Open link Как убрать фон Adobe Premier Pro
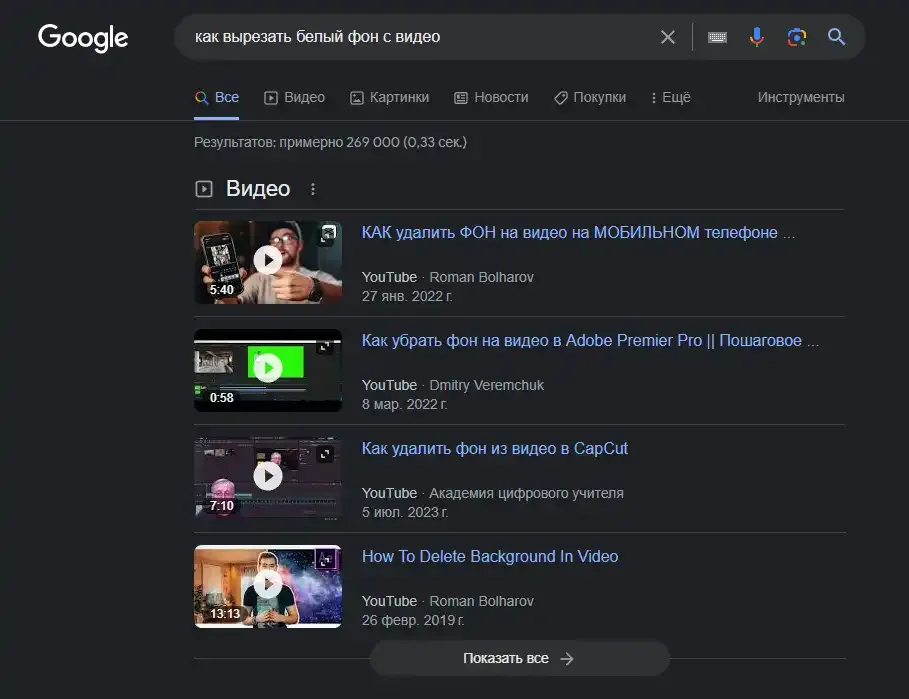Screen dimensions: 909x699 pyautogui.click(x=590, y=340)
